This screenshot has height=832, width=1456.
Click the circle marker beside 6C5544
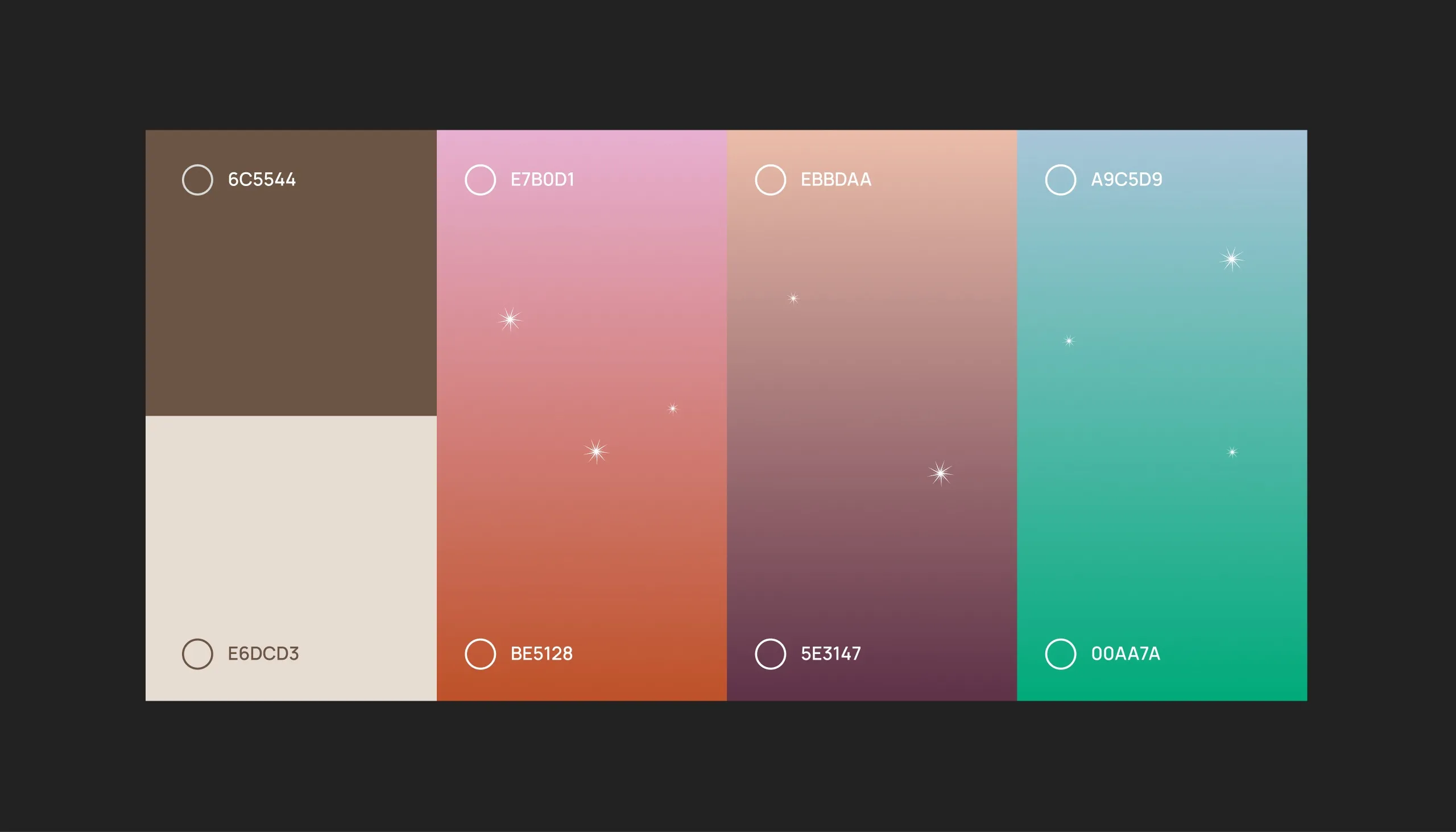[x=197, y=180]
